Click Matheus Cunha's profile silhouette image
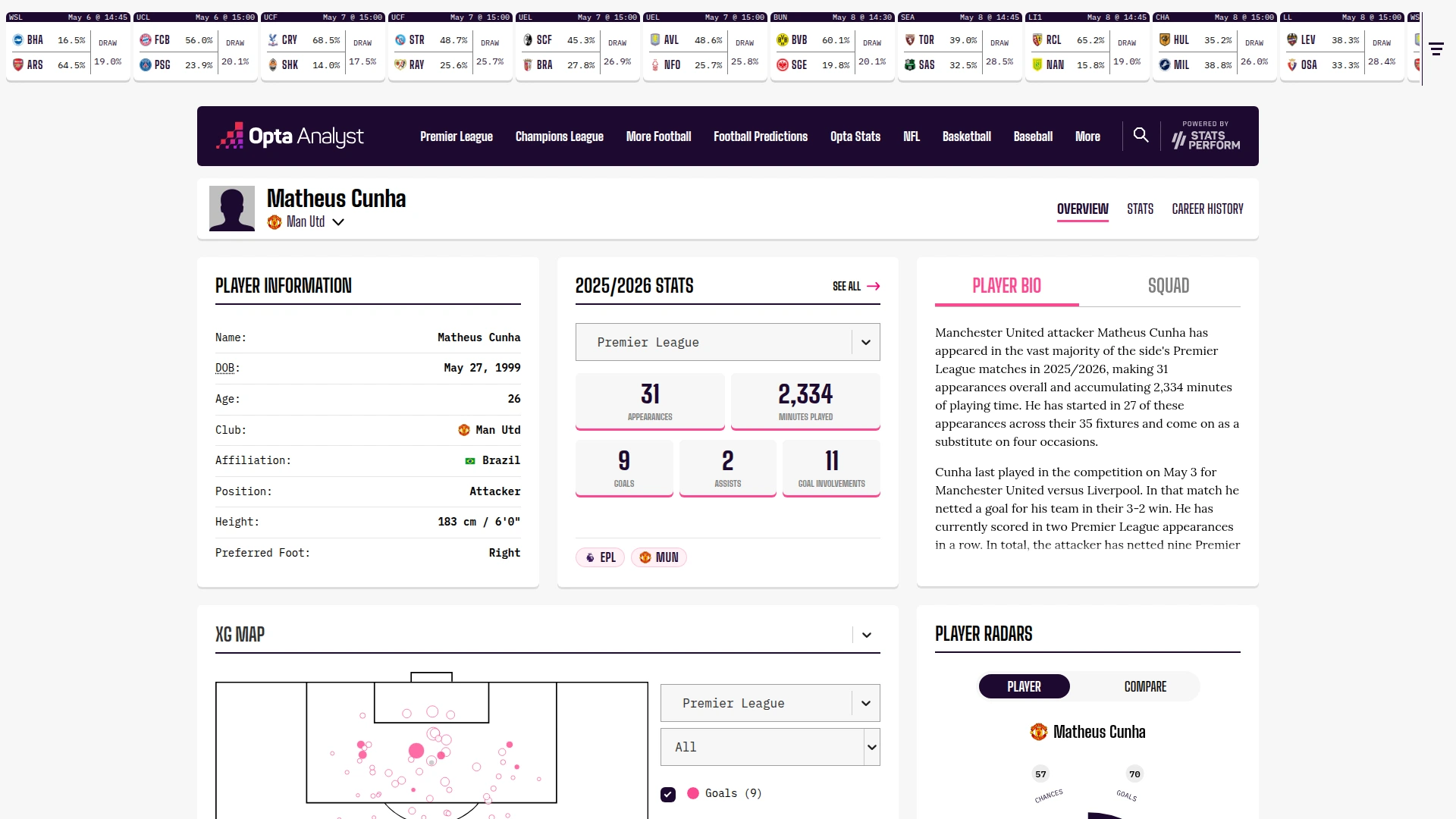Viewport: 1456px width, 819px height. [232, 209]
